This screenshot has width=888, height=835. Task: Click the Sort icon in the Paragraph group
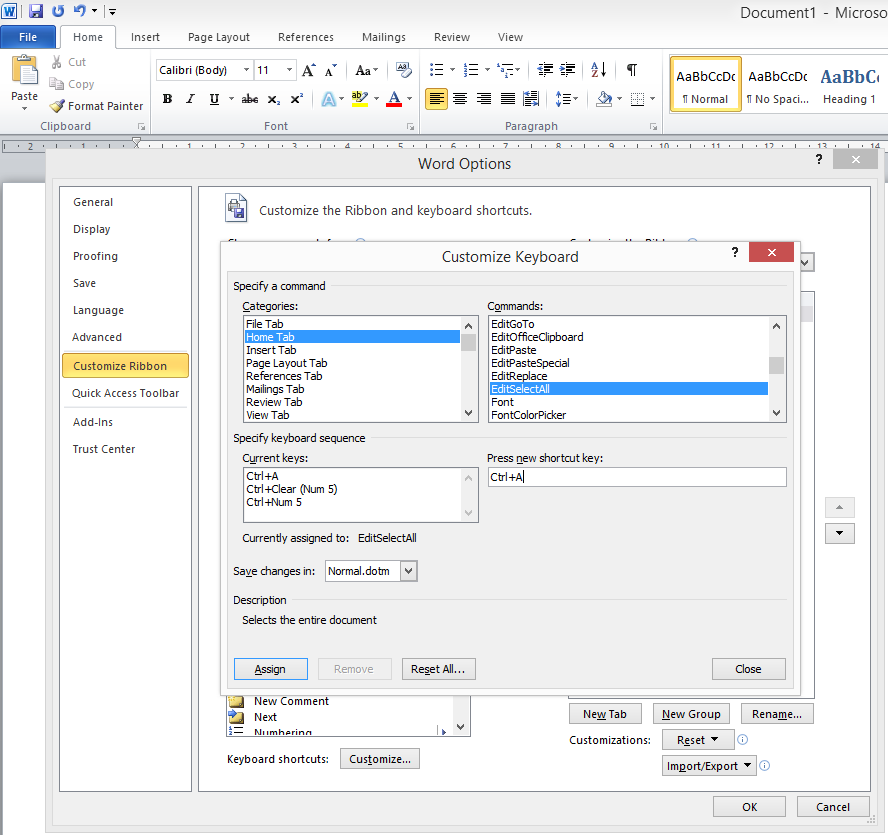(598, 70)
